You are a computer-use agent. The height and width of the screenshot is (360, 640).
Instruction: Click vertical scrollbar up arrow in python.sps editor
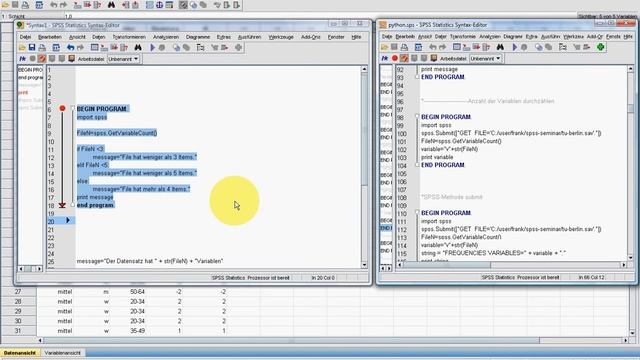[631, 69]
